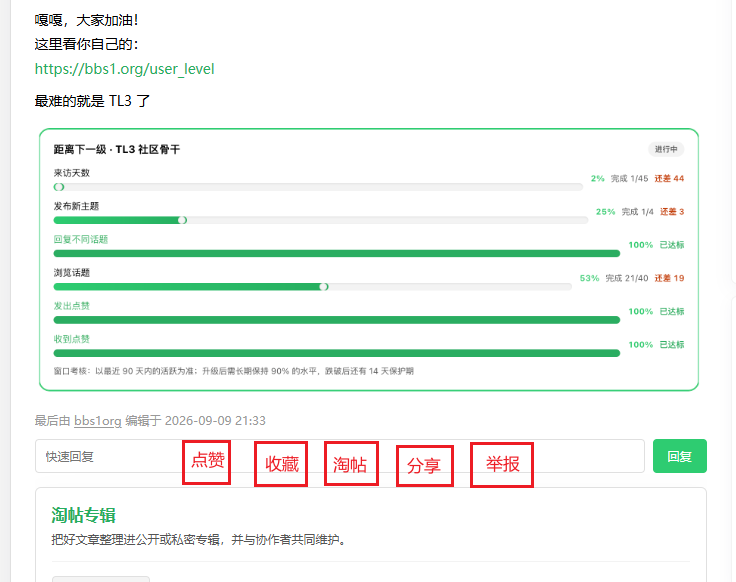Click the 收到点赞 label

pyautogui.click(x=71, y=339)
